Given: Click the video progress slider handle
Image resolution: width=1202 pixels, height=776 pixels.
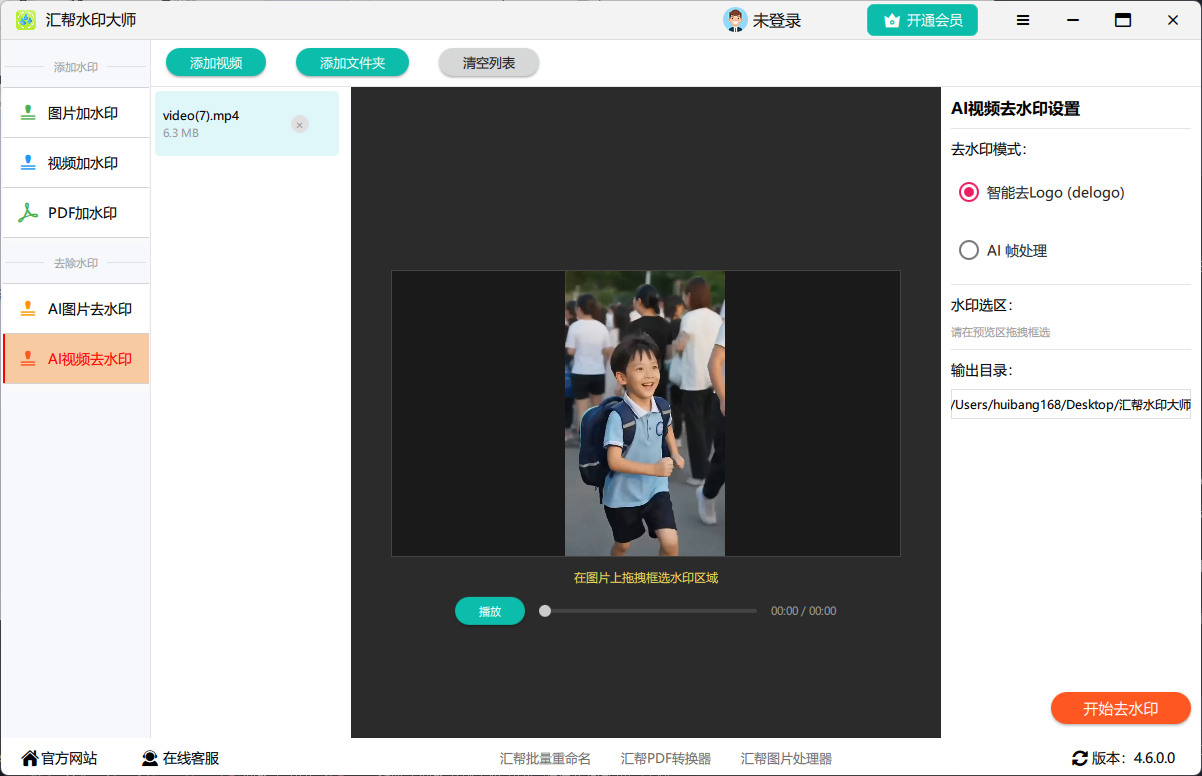Looking at the screenshot, I should 545,611.
